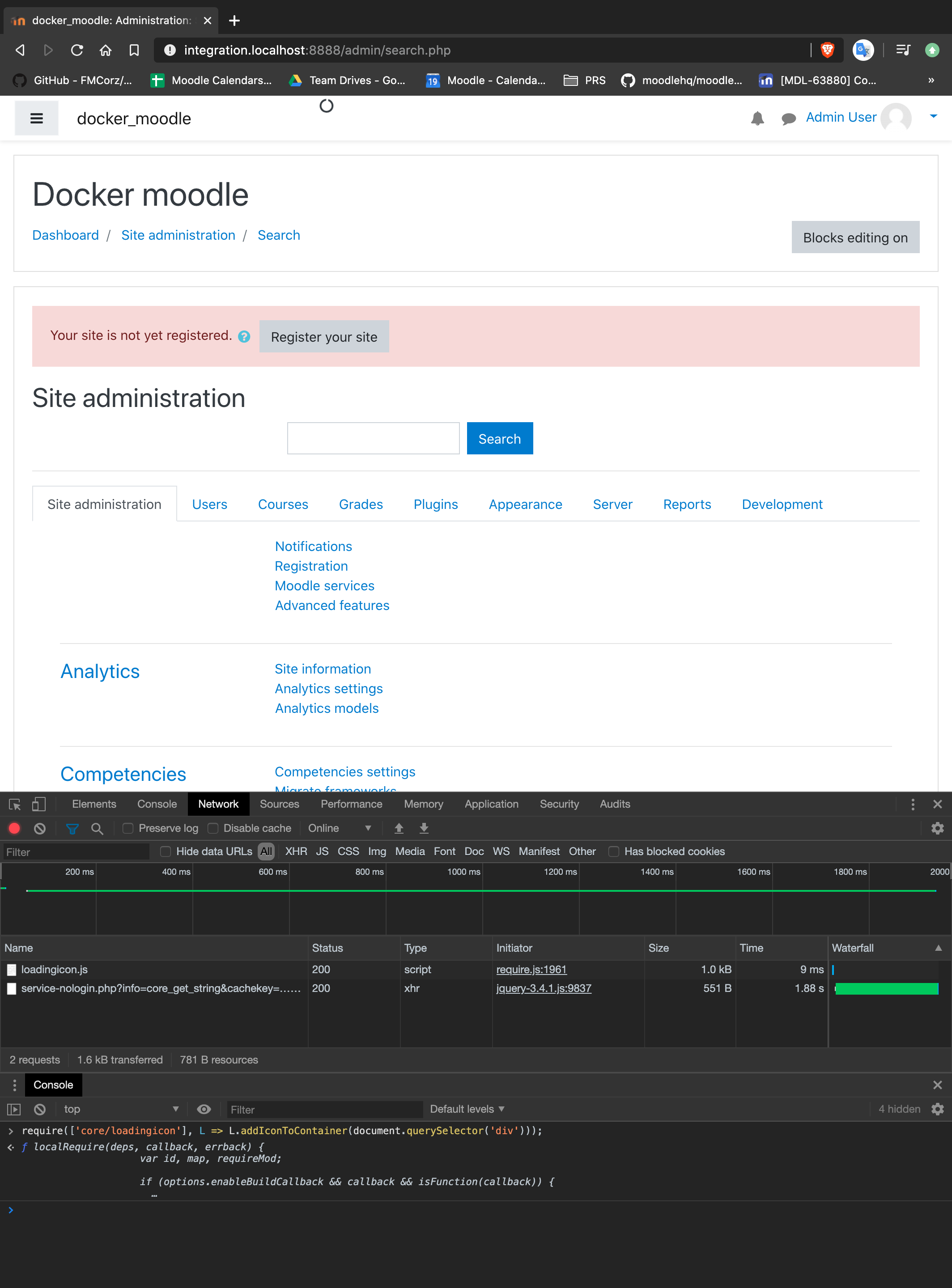Stop network recording red button
Viewport: 952px width, 1288px height.
[x=14, y=828]
